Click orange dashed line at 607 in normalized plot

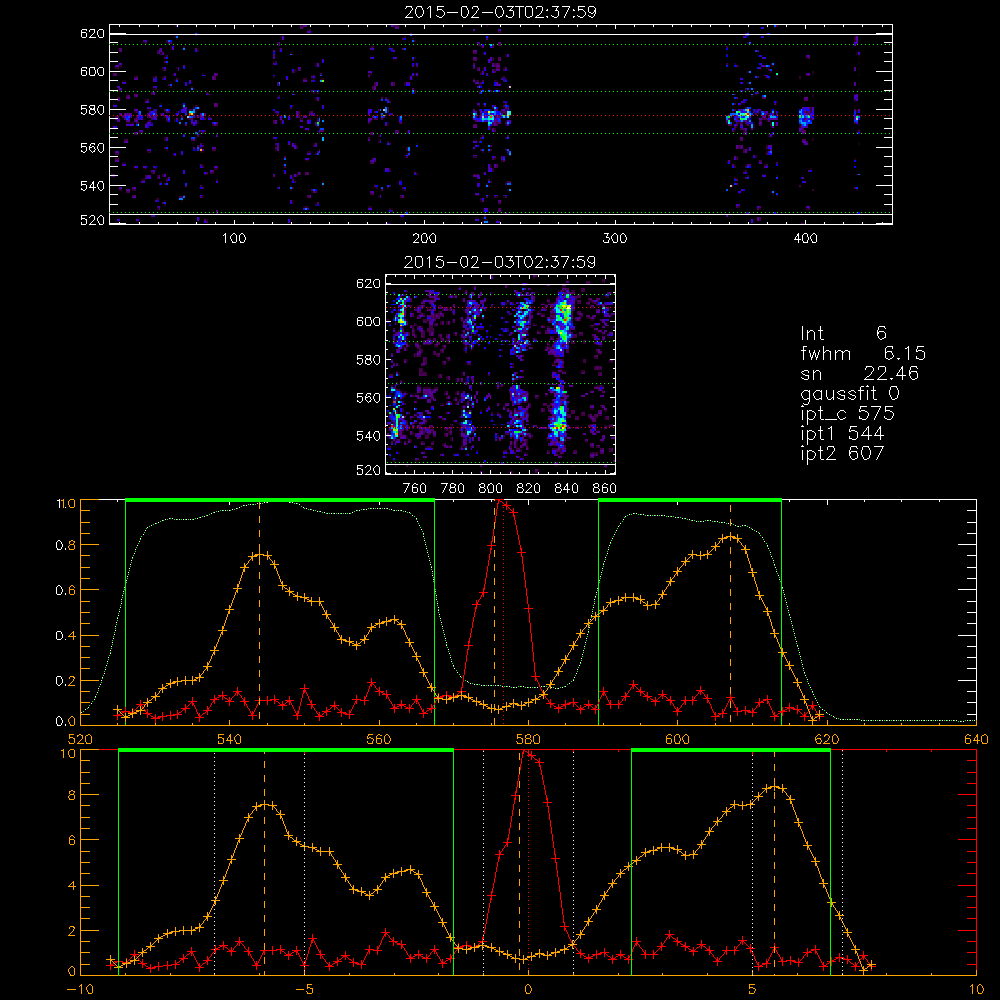tap(731, 612)
